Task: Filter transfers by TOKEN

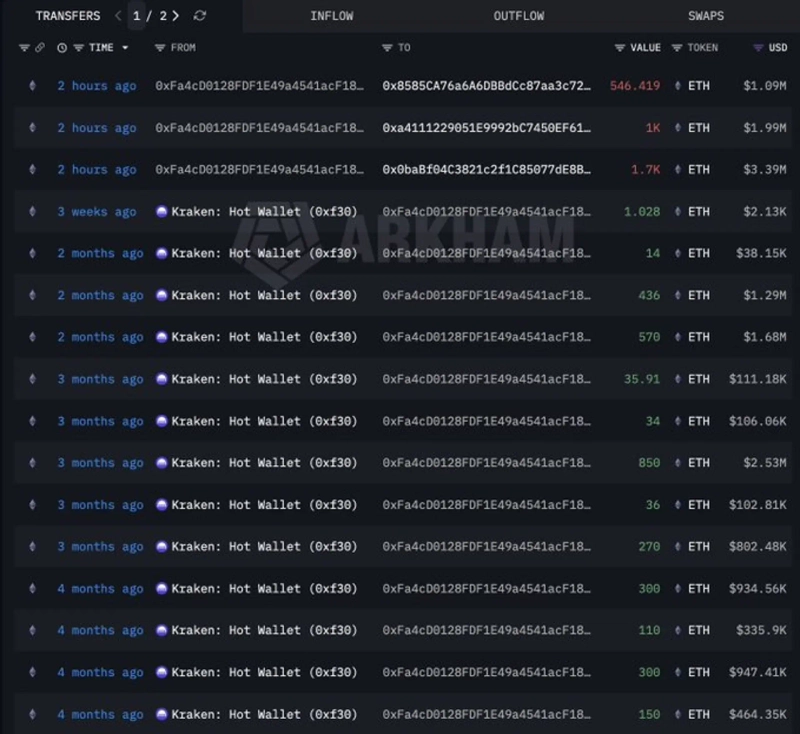Action: 677,48
